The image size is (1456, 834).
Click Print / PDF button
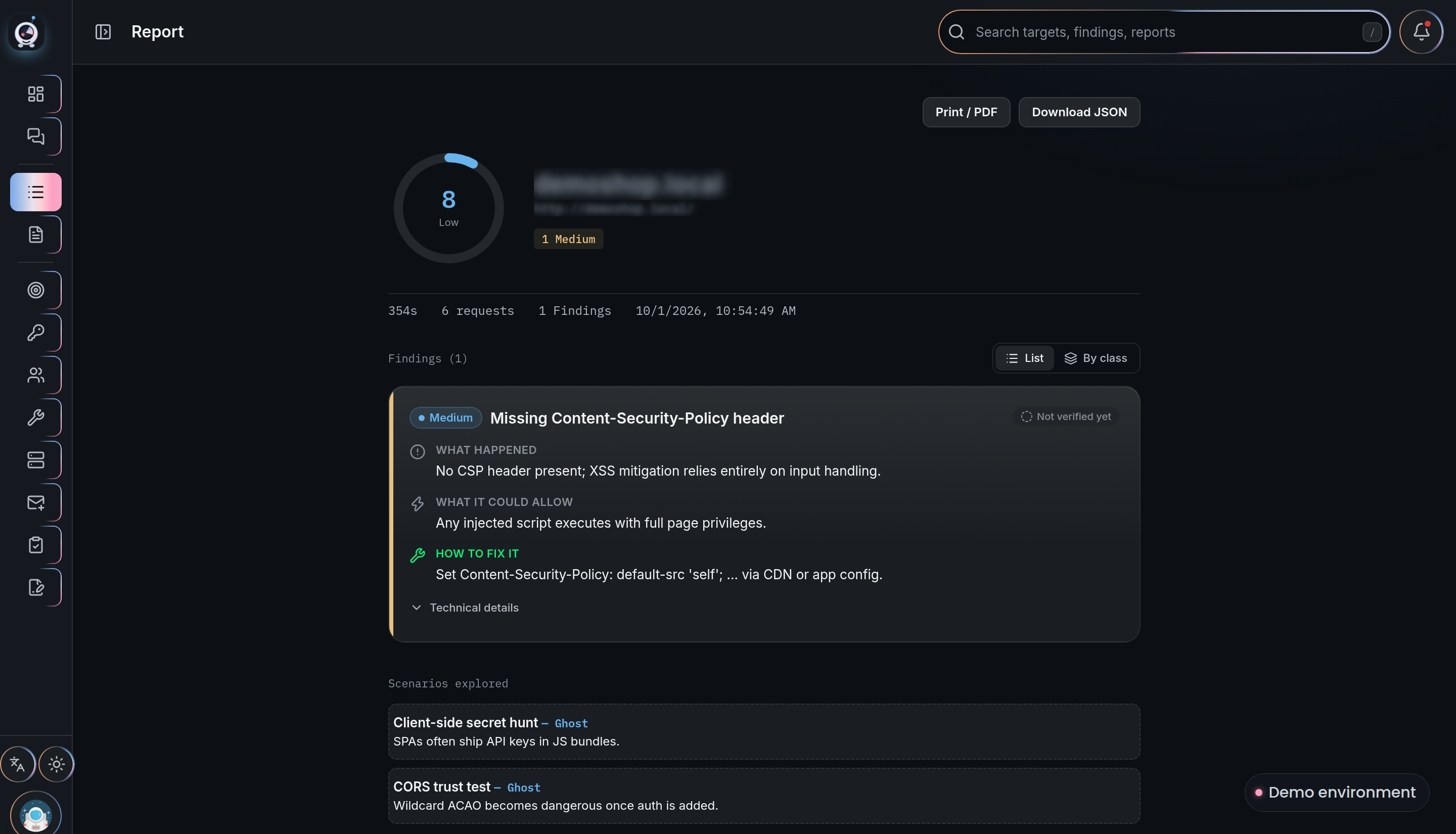click(x=966, y=112)
